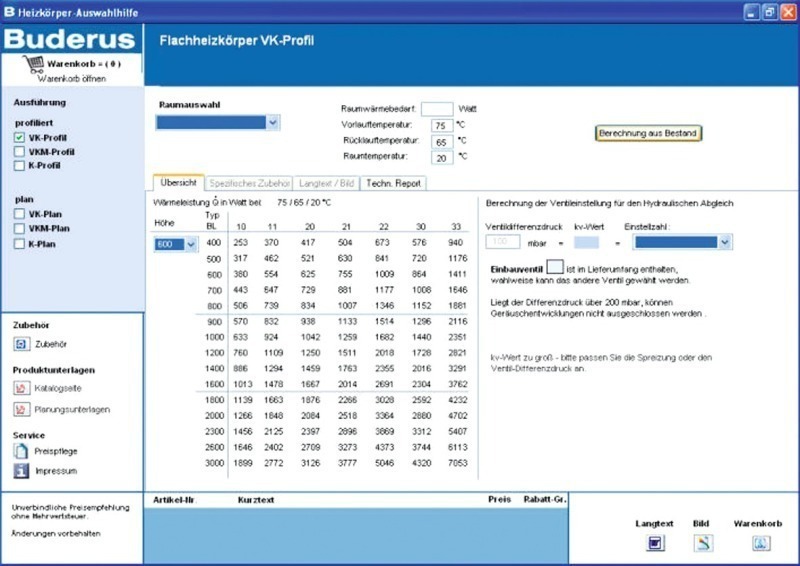This screenshot has height=566, width=800.
Task: Select value 3312 in BL 2300 row
Action: point(421,431)
